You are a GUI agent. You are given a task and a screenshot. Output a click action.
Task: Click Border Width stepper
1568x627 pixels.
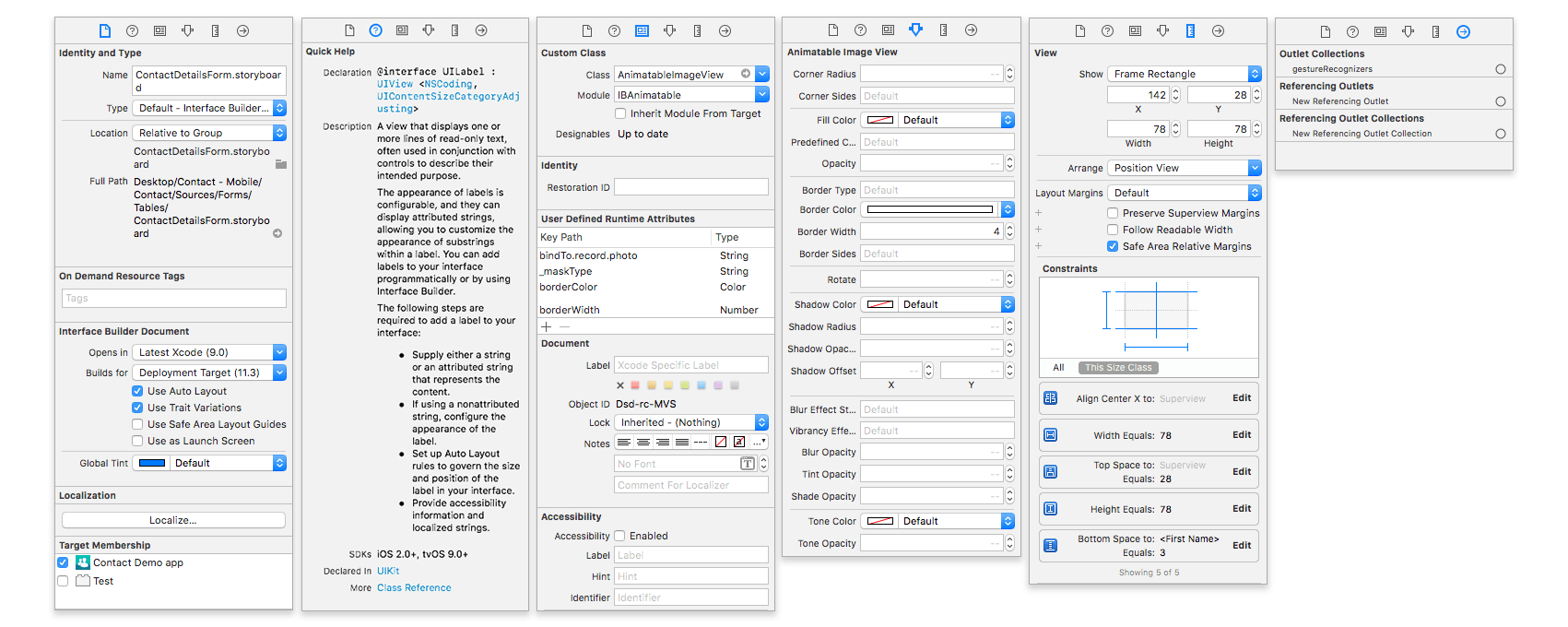point(1010,231)
